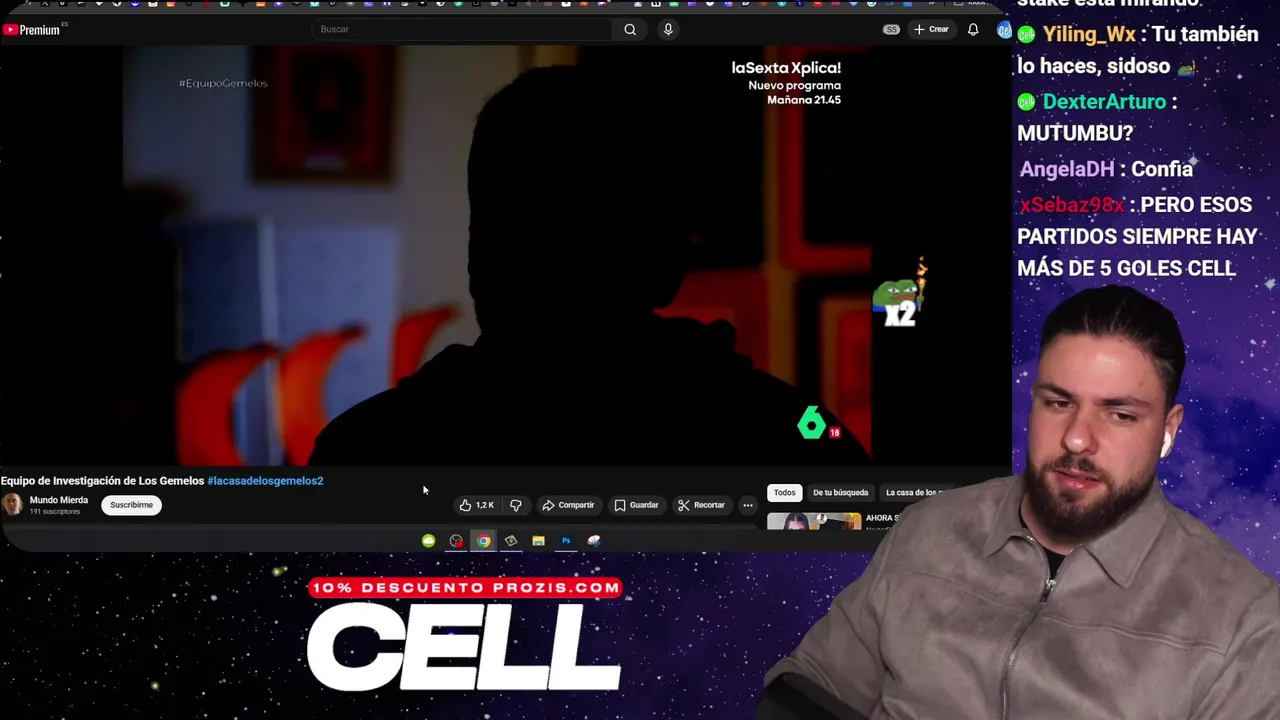Viewport: 1280px width, 720px height.
Task: Open the last taskbar app icon
Action: point(594,541)
